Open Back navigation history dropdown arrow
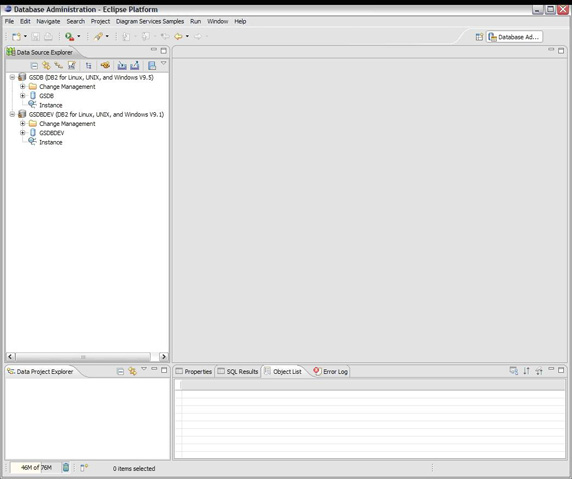The image size is (572, 479). [187, 36]
